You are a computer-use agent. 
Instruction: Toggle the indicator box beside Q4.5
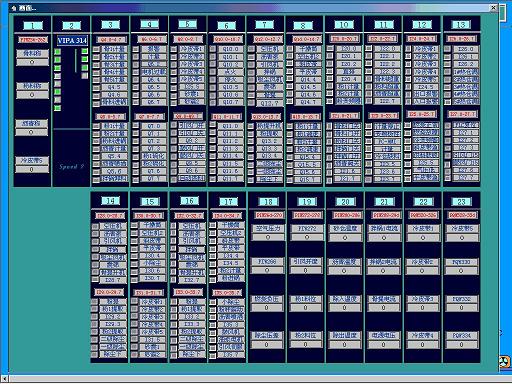pos(96,88)
